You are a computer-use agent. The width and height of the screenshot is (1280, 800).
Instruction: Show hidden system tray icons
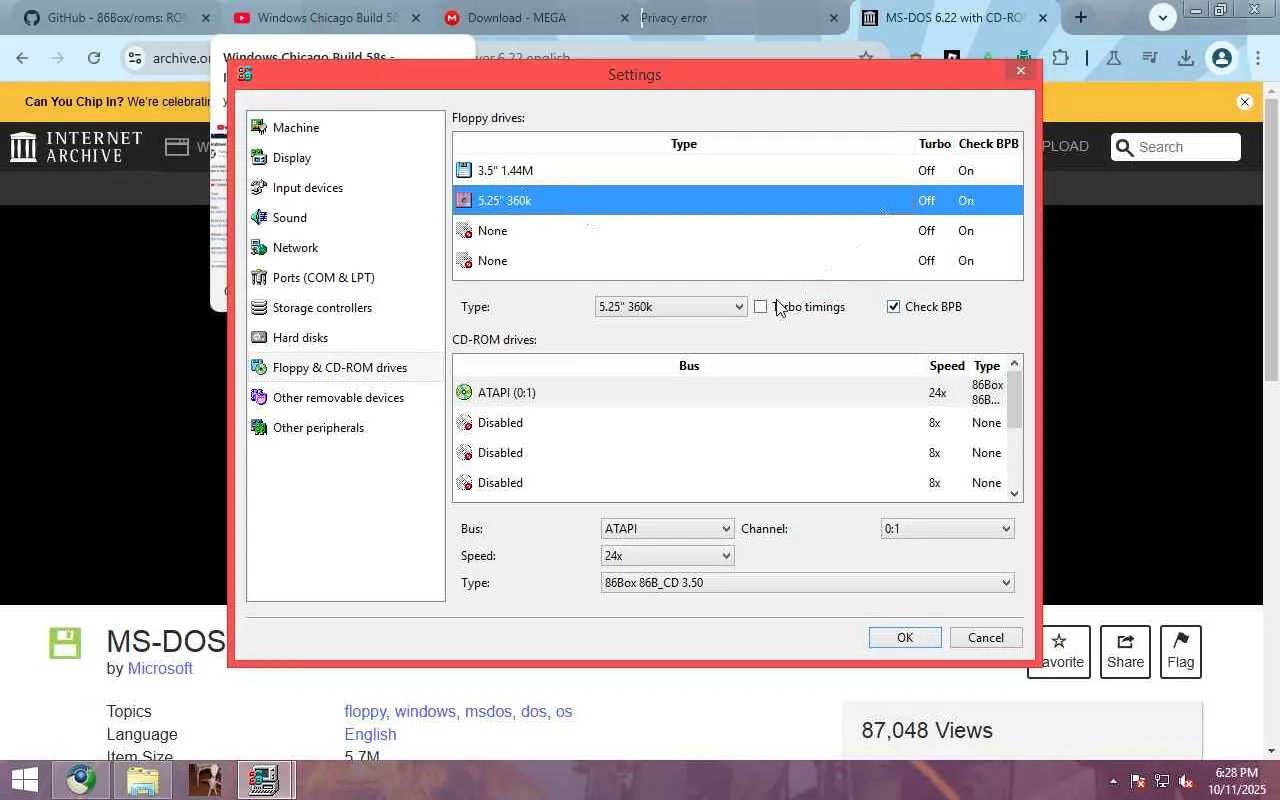coord(1113,781)
